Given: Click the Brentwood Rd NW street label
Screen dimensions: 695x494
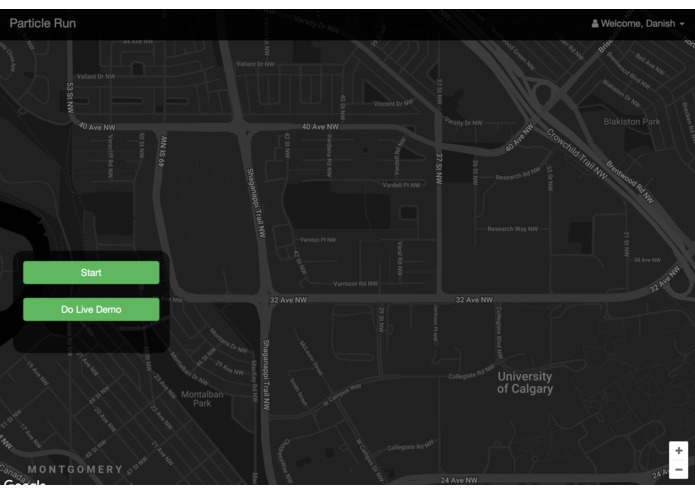Looking at the screenshot, I should [x=629, y=182].
